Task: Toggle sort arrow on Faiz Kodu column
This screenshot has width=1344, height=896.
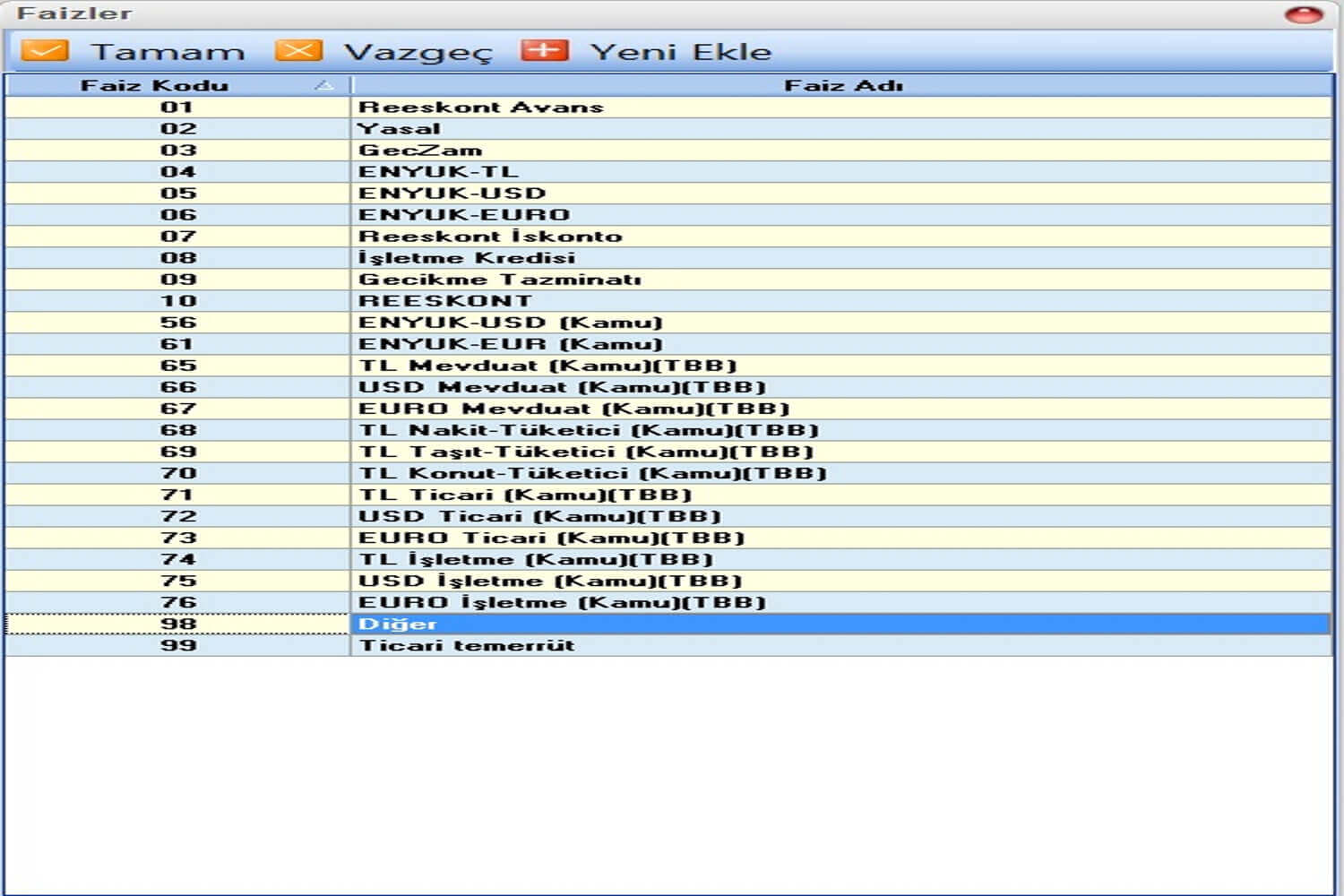Action: point(324,85)
